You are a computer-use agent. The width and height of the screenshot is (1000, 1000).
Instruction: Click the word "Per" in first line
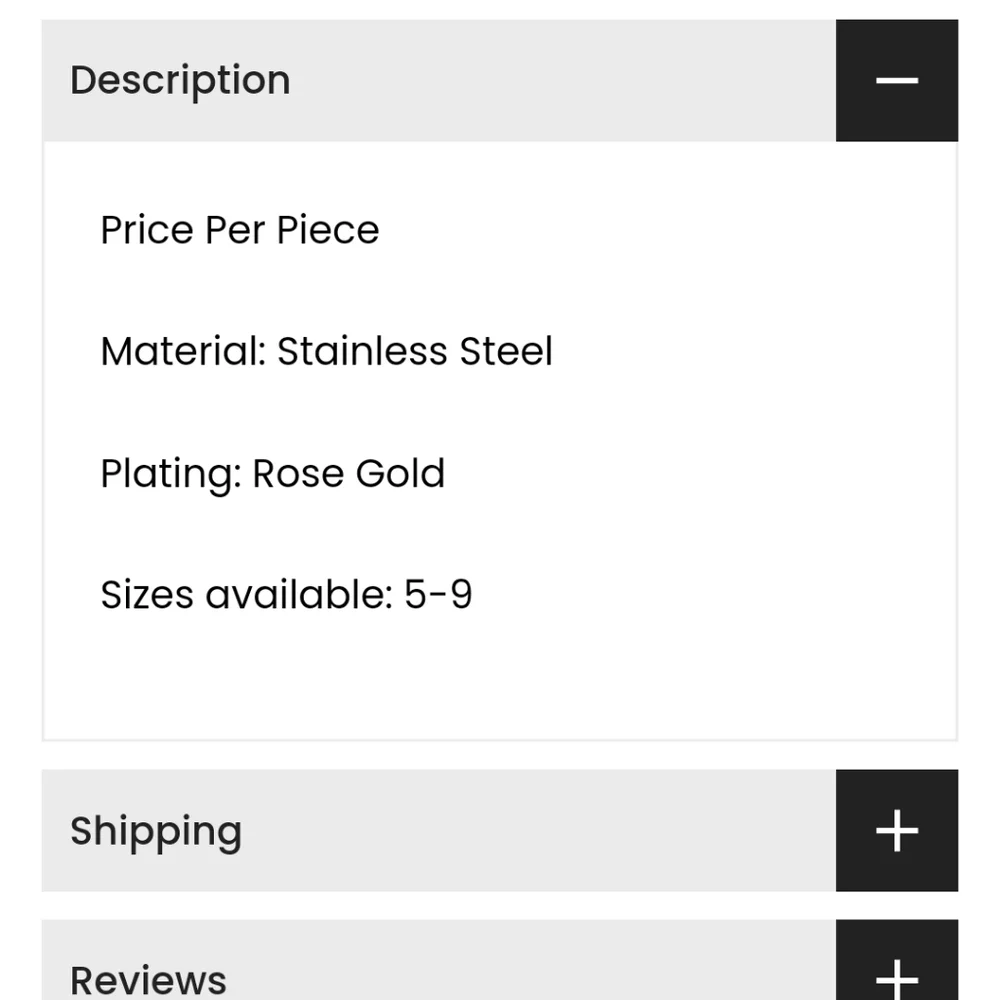(235, 231)
